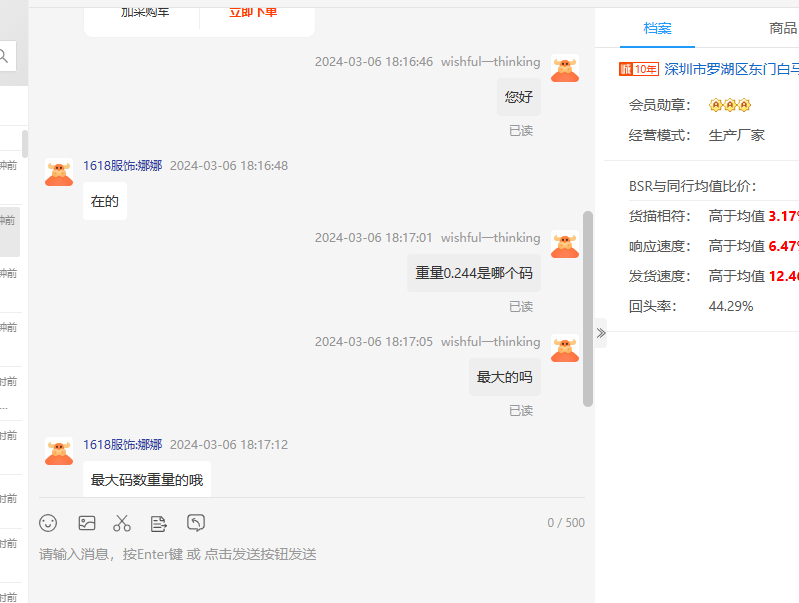Image resolution: width=799 pixels, height=603 pixels.
Task: Open the 深圳市罗湖区东门 shop link
Action: coord(731,69)
